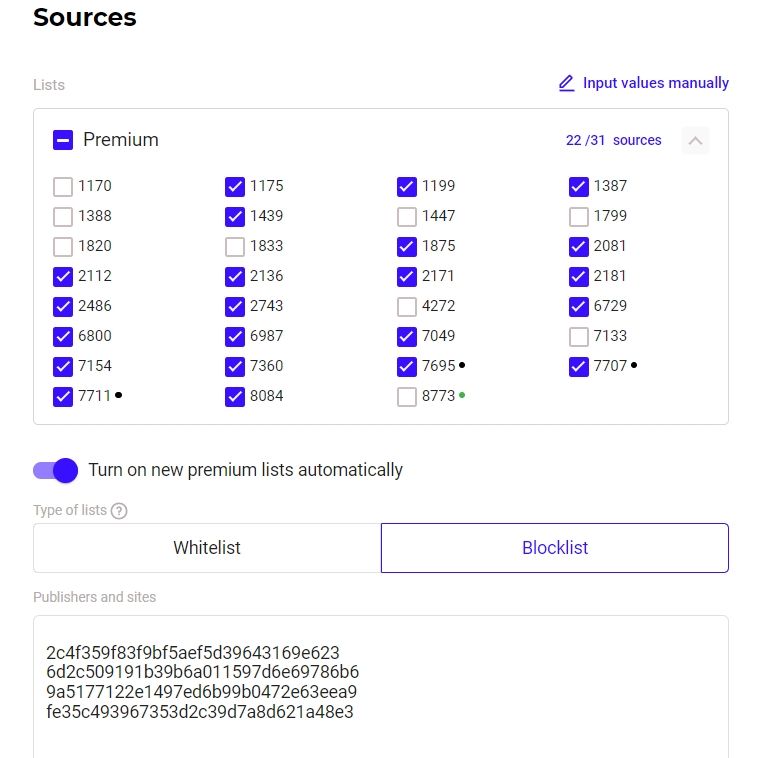Enable source 8773 checkbox
This screenshot has height=758, width=771.
click(407, 397)
